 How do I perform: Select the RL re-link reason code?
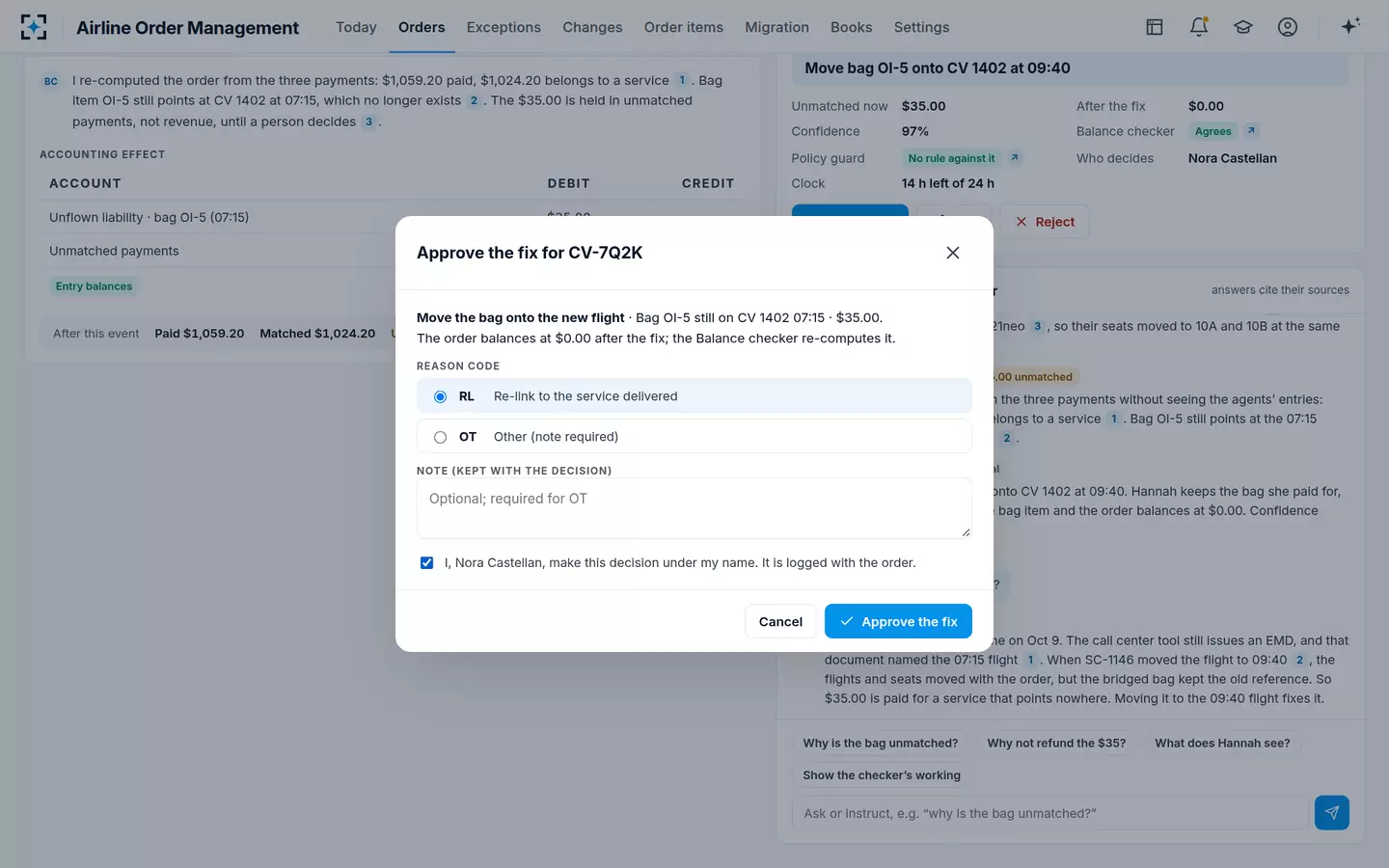694,396
